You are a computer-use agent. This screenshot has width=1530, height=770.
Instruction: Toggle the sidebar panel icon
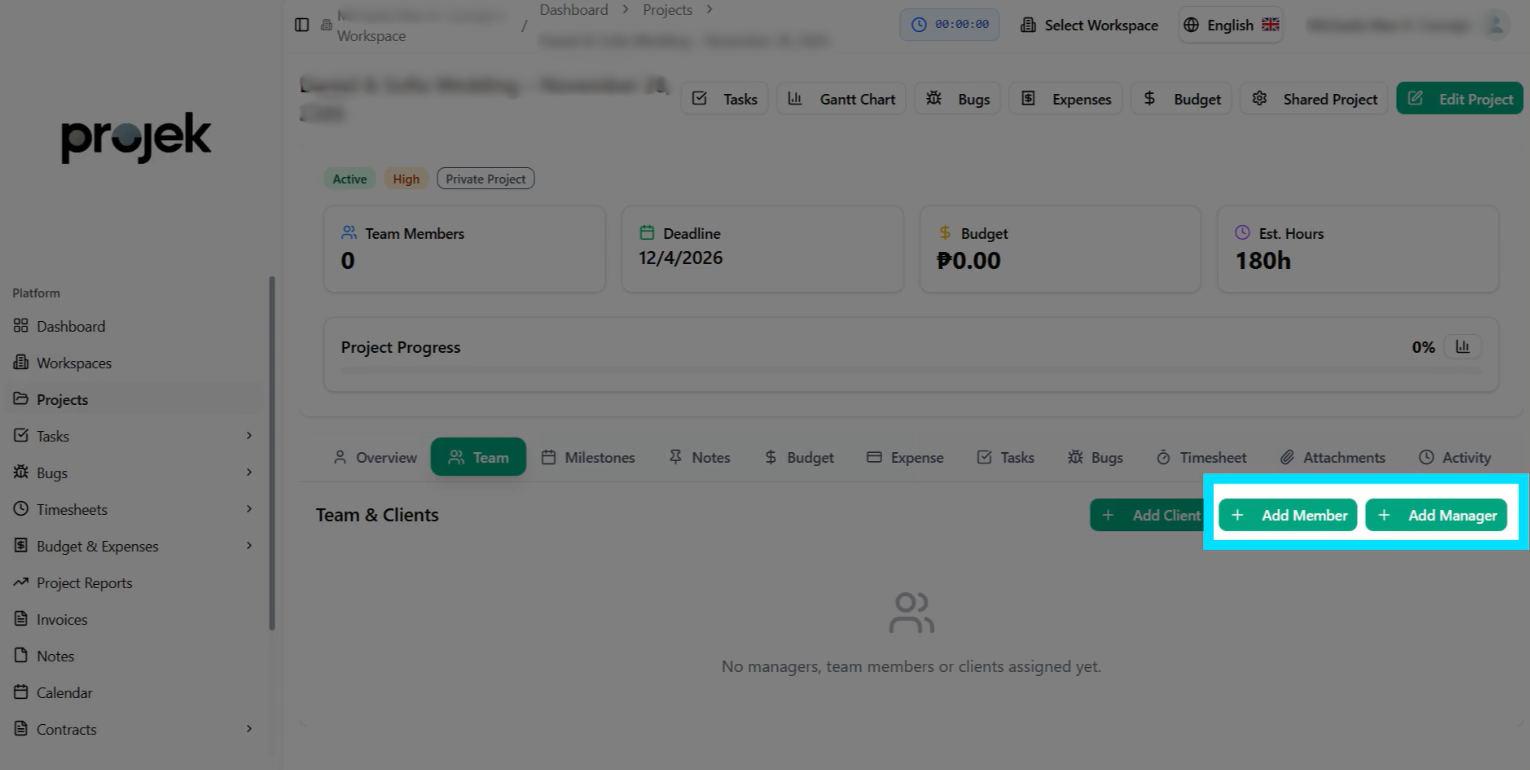[x=302, y=24]
